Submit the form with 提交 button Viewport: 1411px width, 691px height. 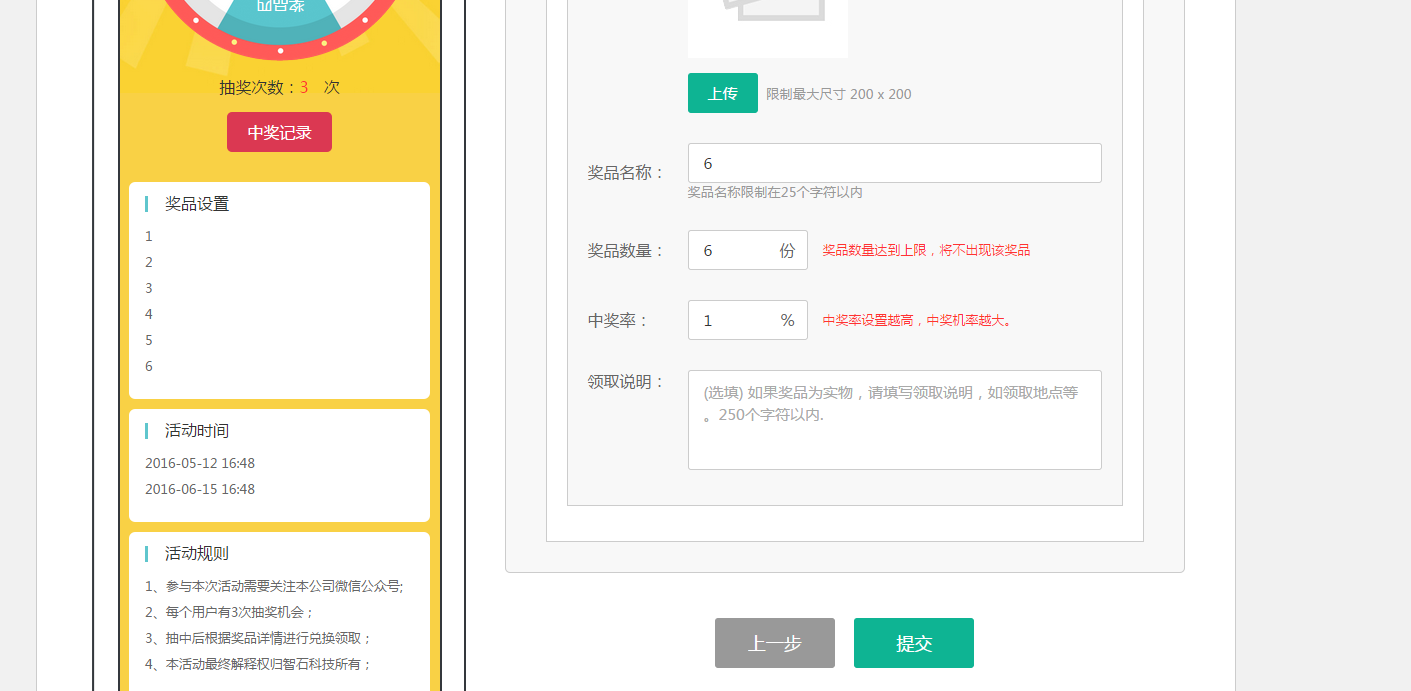pos(913,643)
